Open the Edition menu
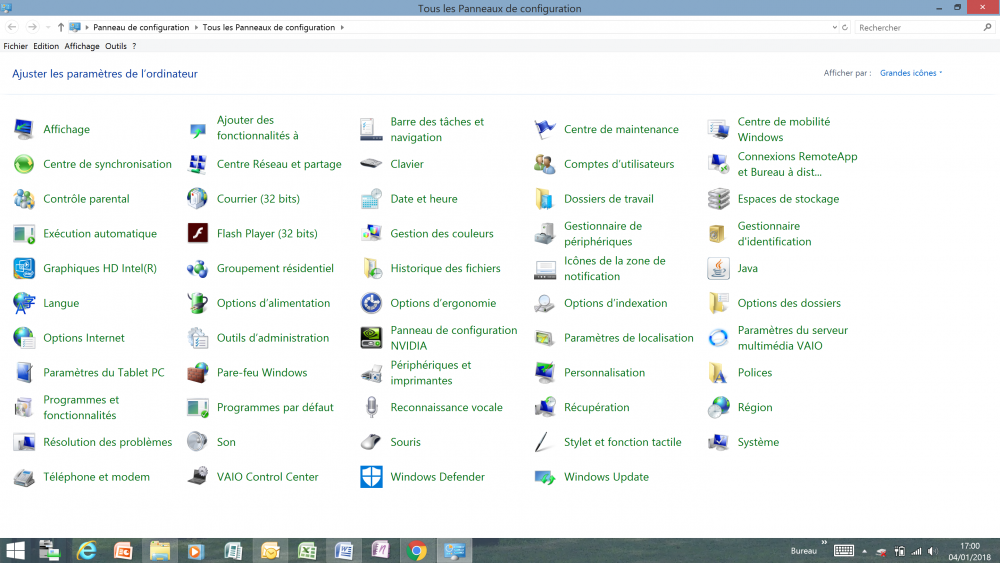The height and width of the screenshot is (563, 1000). (46, 46)
